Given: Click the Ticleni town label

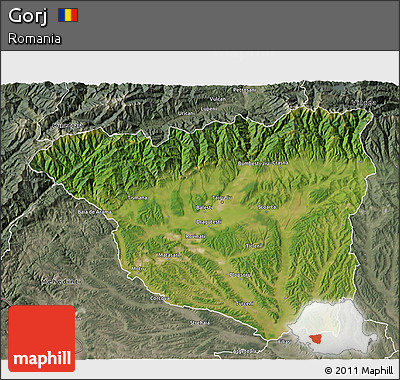Looking at the screenshot, I should (x=254, y=246).
